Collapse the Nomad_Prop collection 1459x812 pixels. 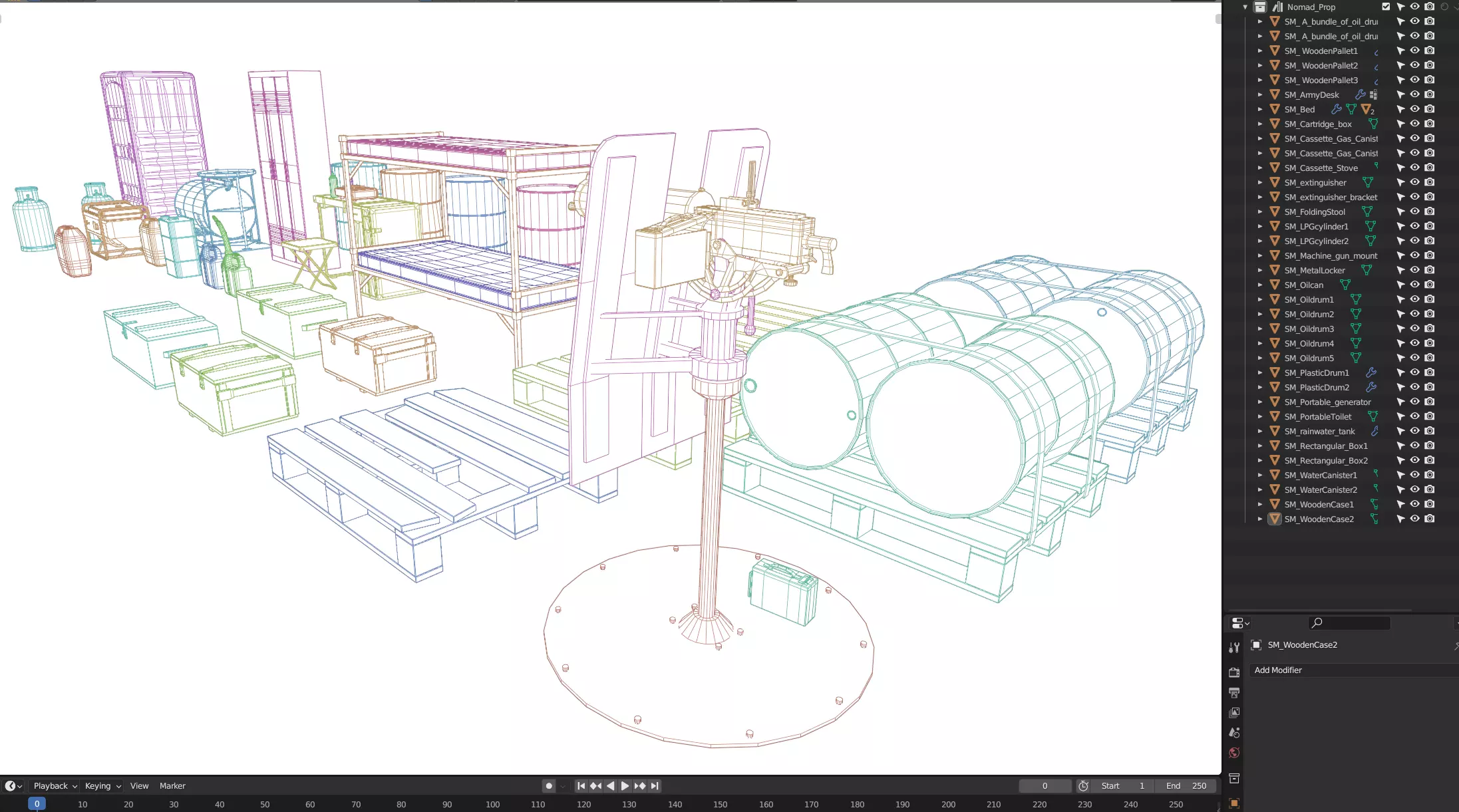1245,7
